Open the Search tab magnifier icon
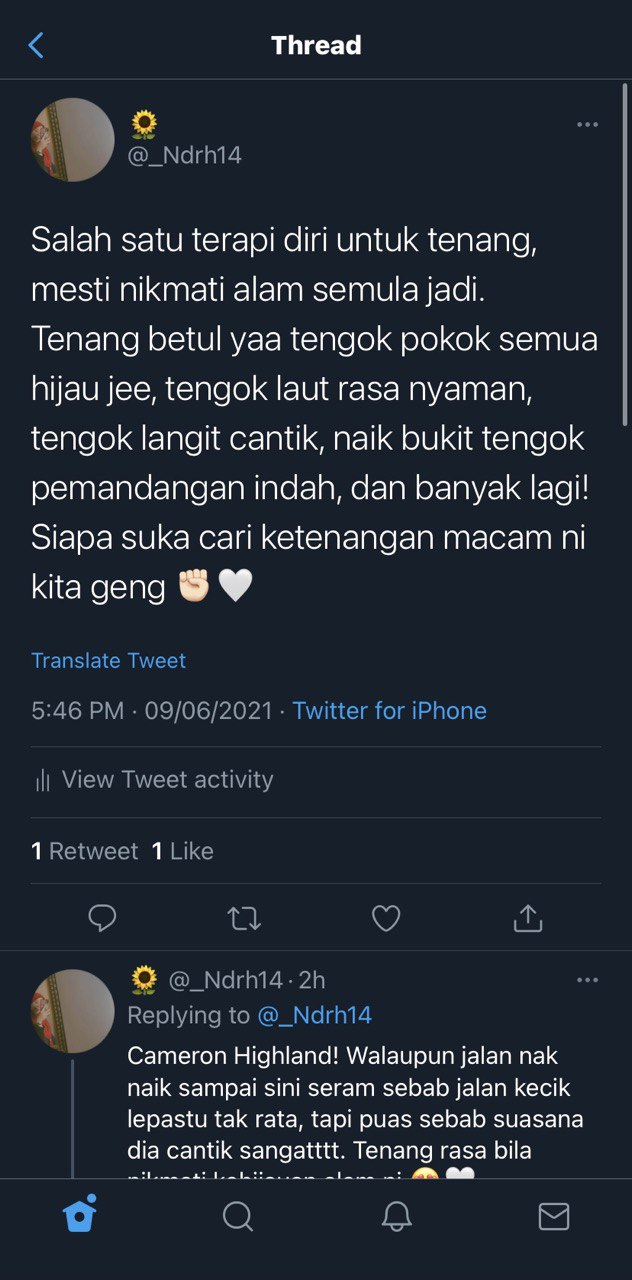The image size is (632, 1280). [x=237, y=1216]
